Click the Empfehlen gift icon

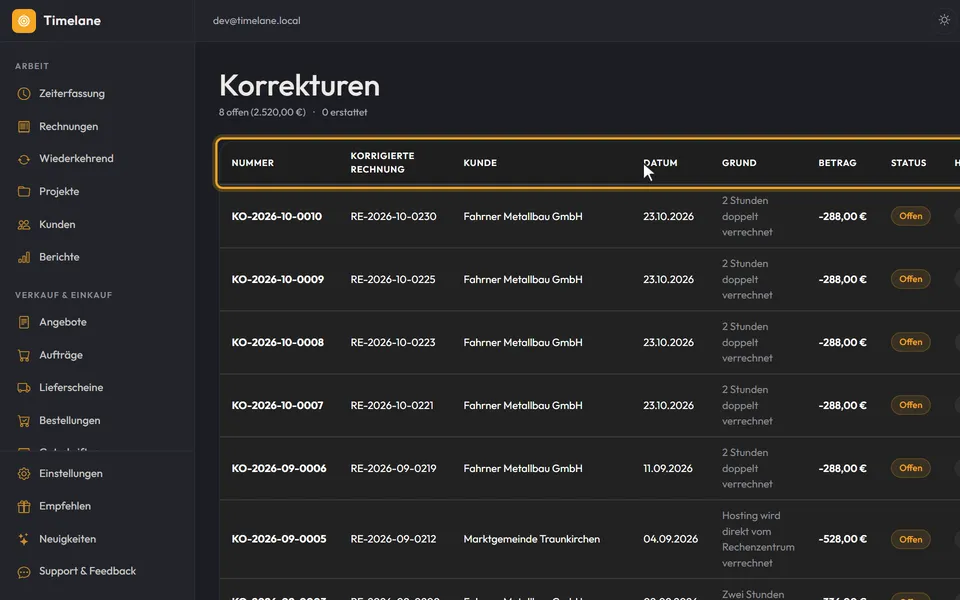coord(24,506)
